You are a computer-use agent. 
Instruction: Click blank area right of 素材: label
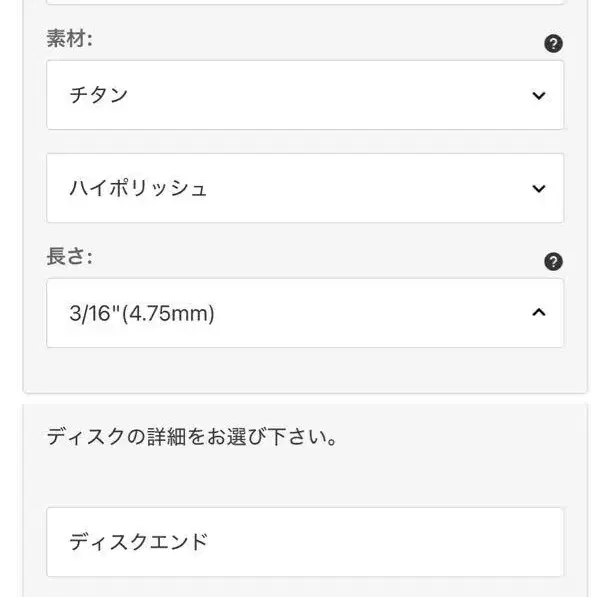(316, 40)
